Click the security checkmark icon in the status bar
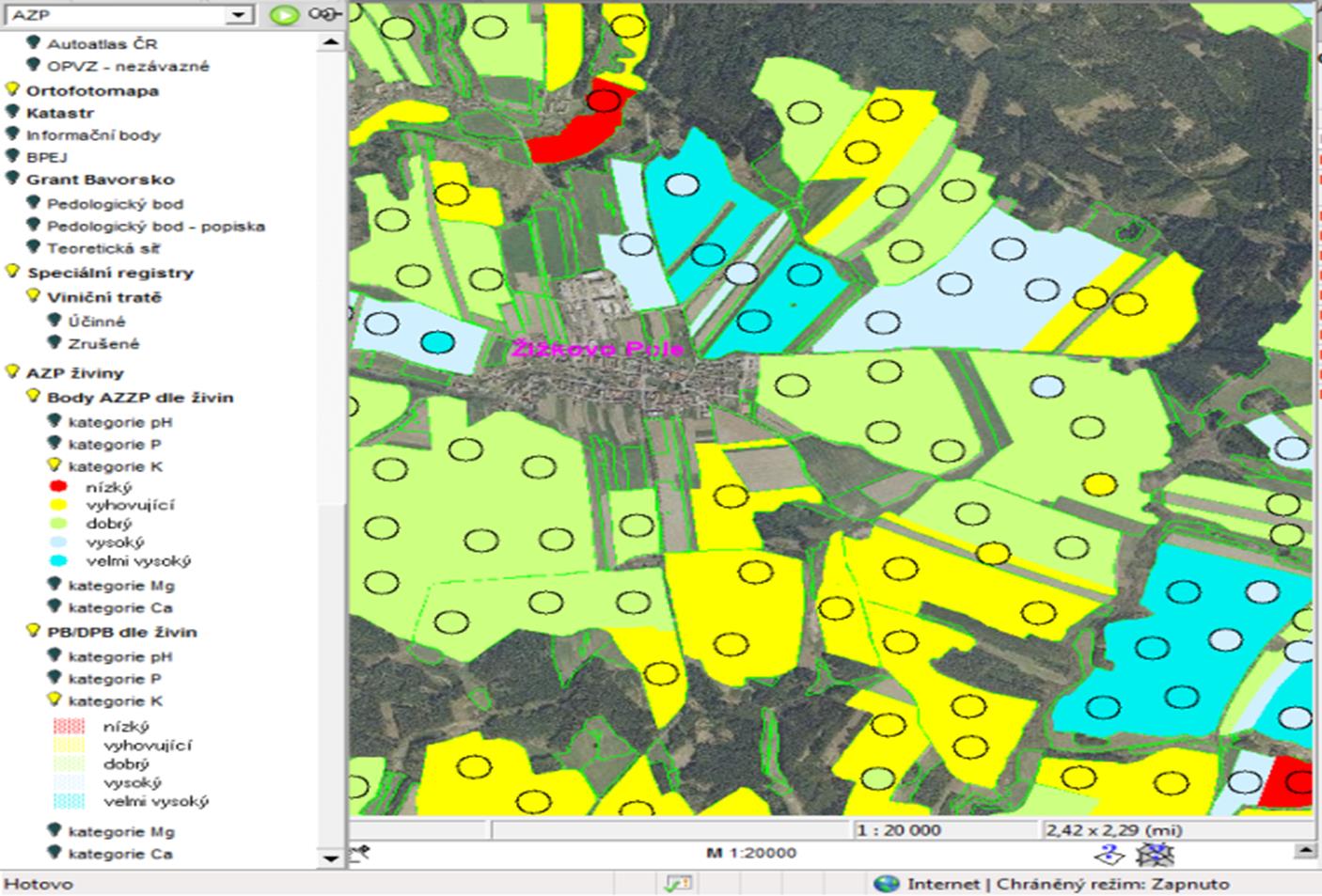The height and width of the screenshot is (896, 1322). point(678,884)
